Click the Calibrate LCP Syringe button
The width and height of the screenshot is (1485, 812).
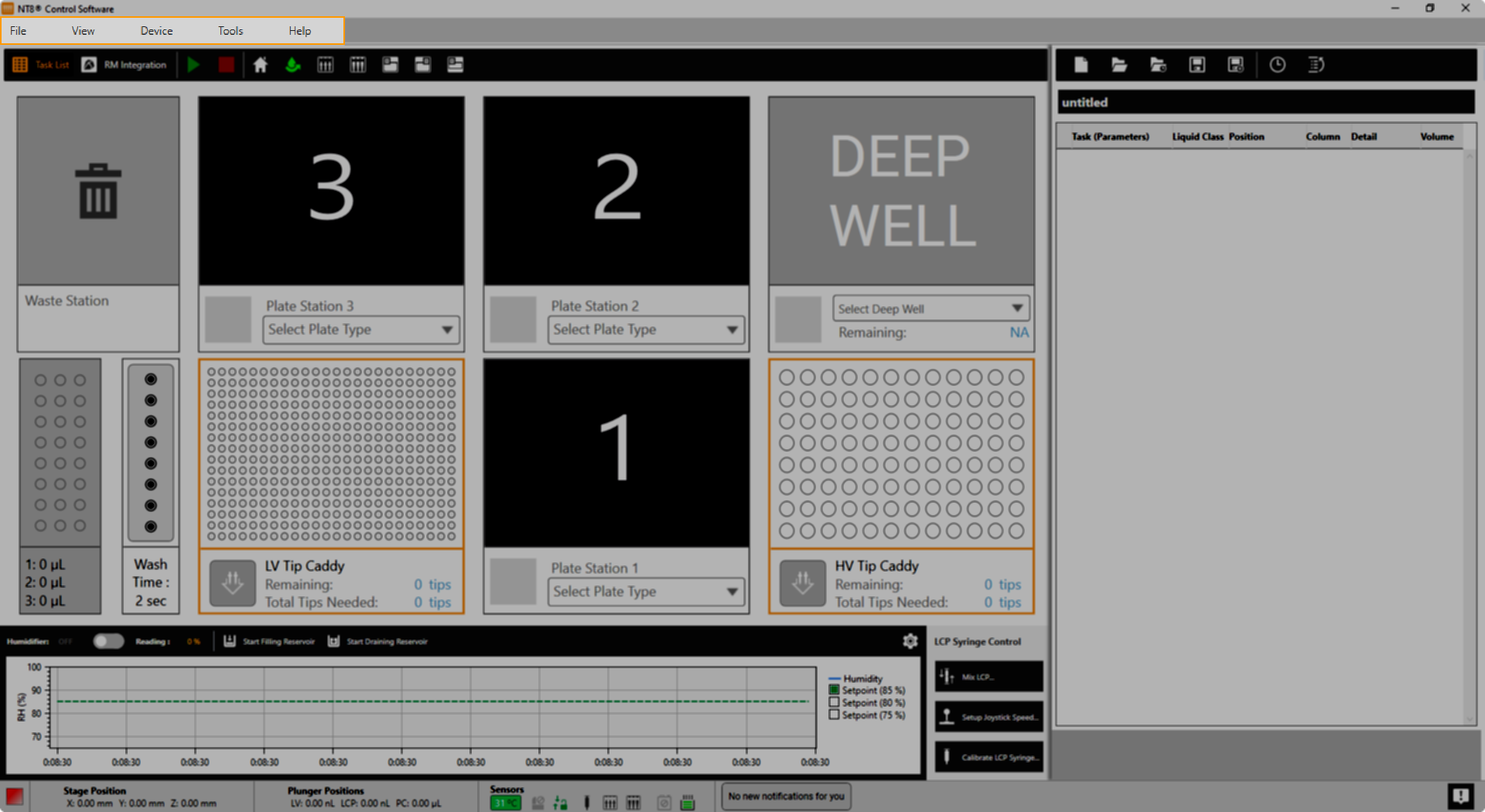[988, 757]
